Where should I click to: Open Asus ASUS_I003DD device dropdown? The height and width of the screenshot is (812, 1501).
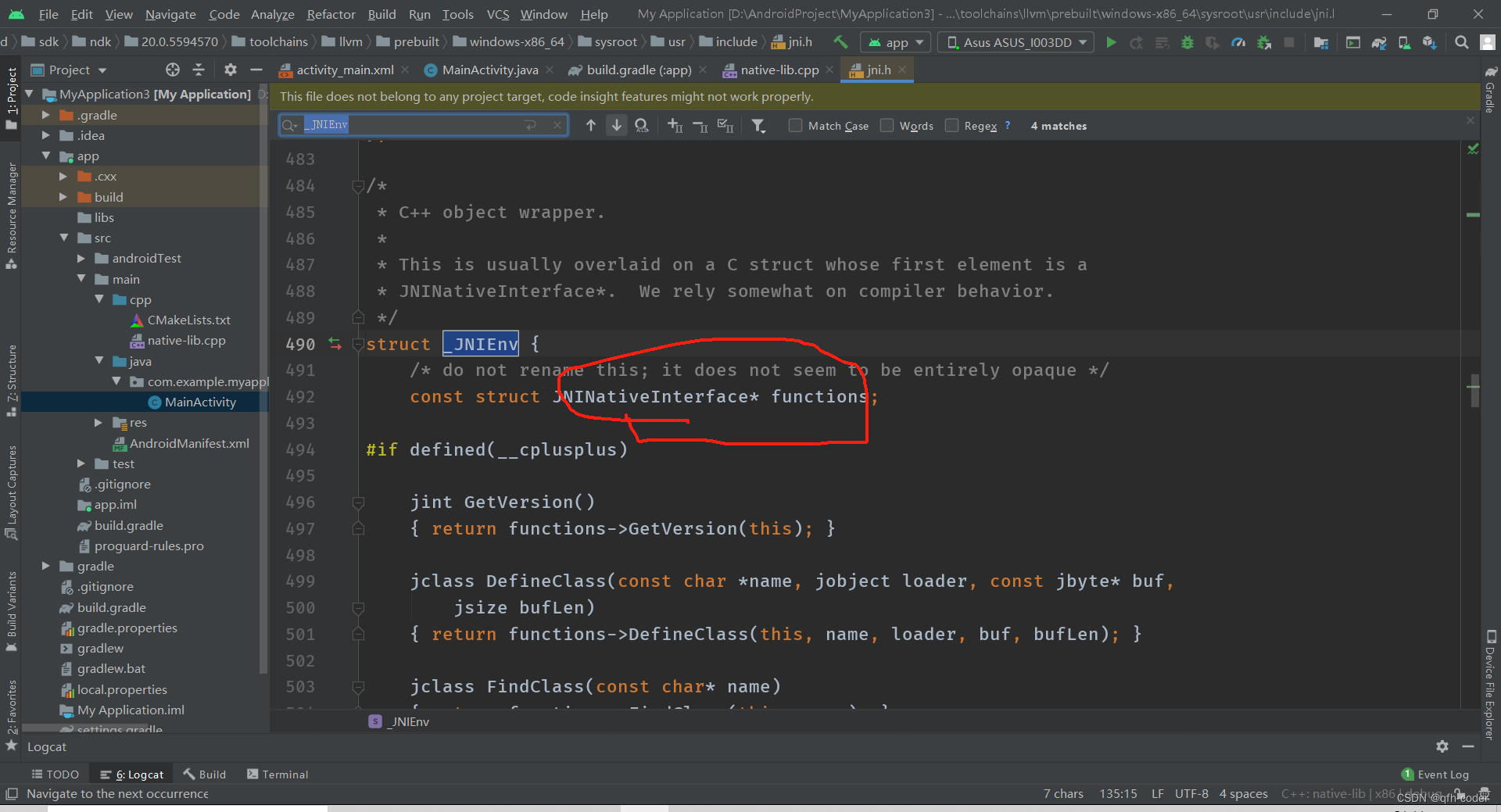[1017, 42]
